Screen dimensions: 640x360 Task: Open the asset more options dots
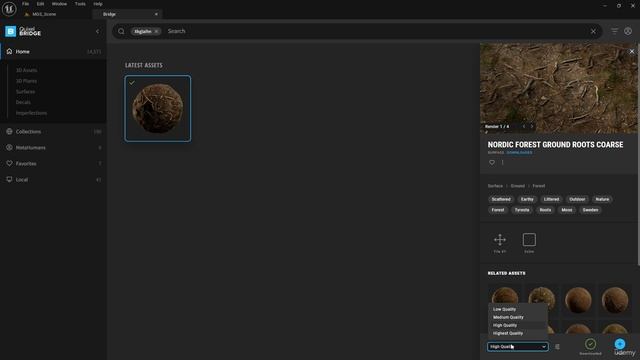coord(502,162)
